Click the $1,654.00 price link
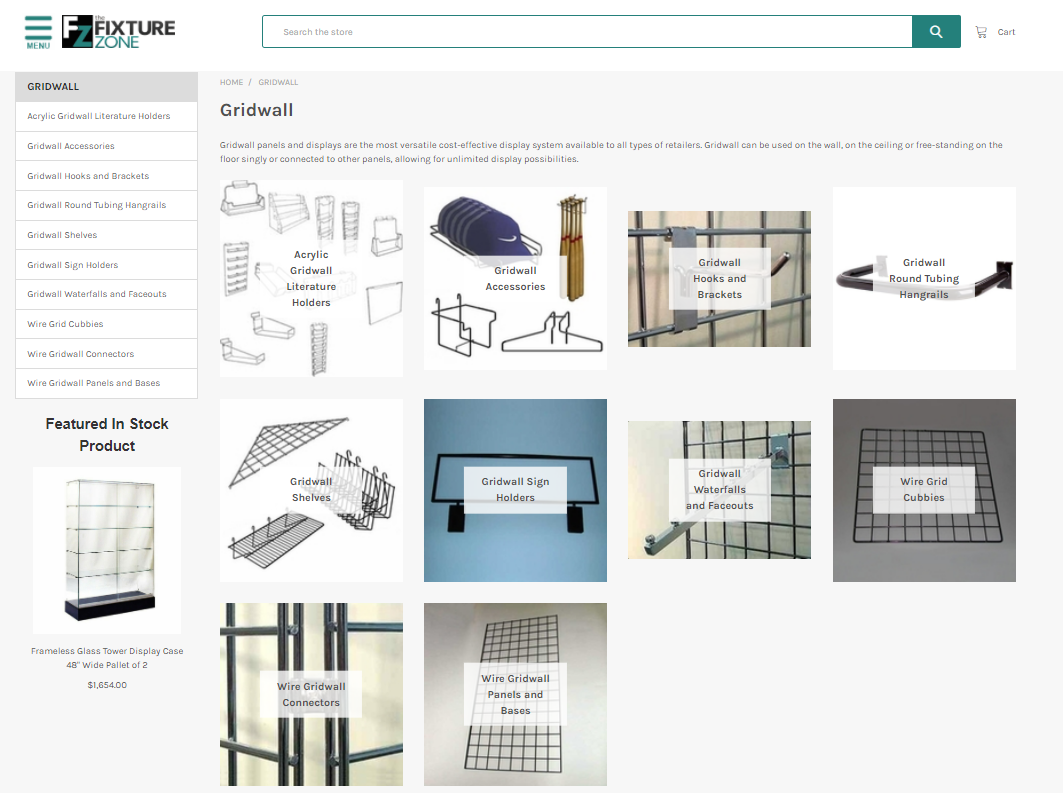1063x793 pixels. (107, 684)
